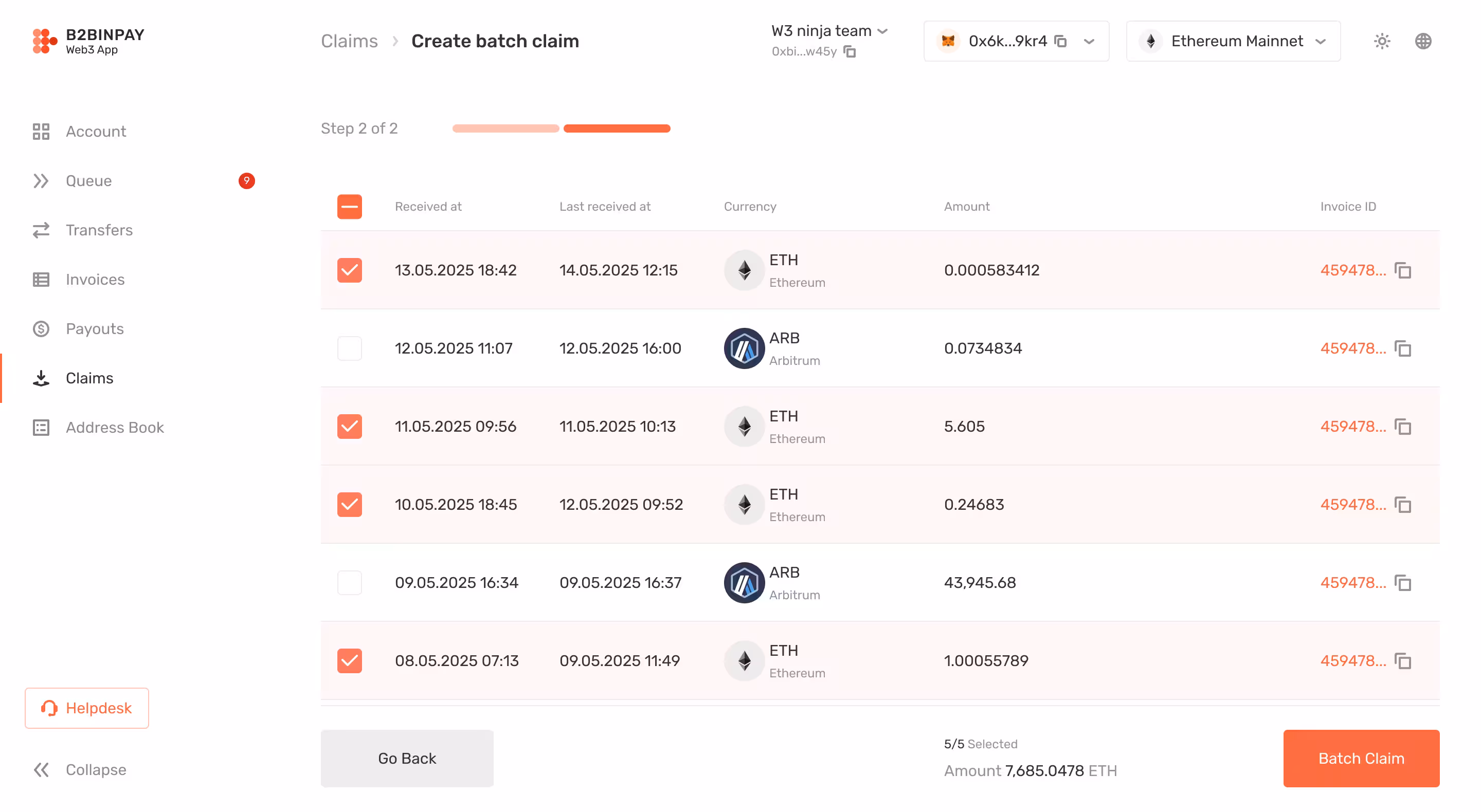Image resolution: width=1481 pixels, height=812 pixels.
Task: Collapse the sidebar using double-chevron icon
Action: point(41,769)
